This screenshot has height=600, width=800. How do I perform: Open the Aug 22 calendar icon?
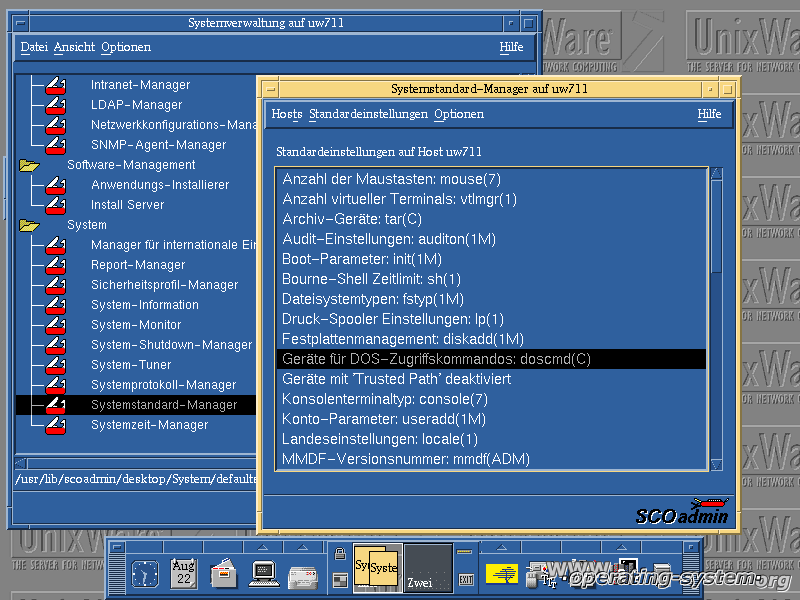click(x=184, y=572)
